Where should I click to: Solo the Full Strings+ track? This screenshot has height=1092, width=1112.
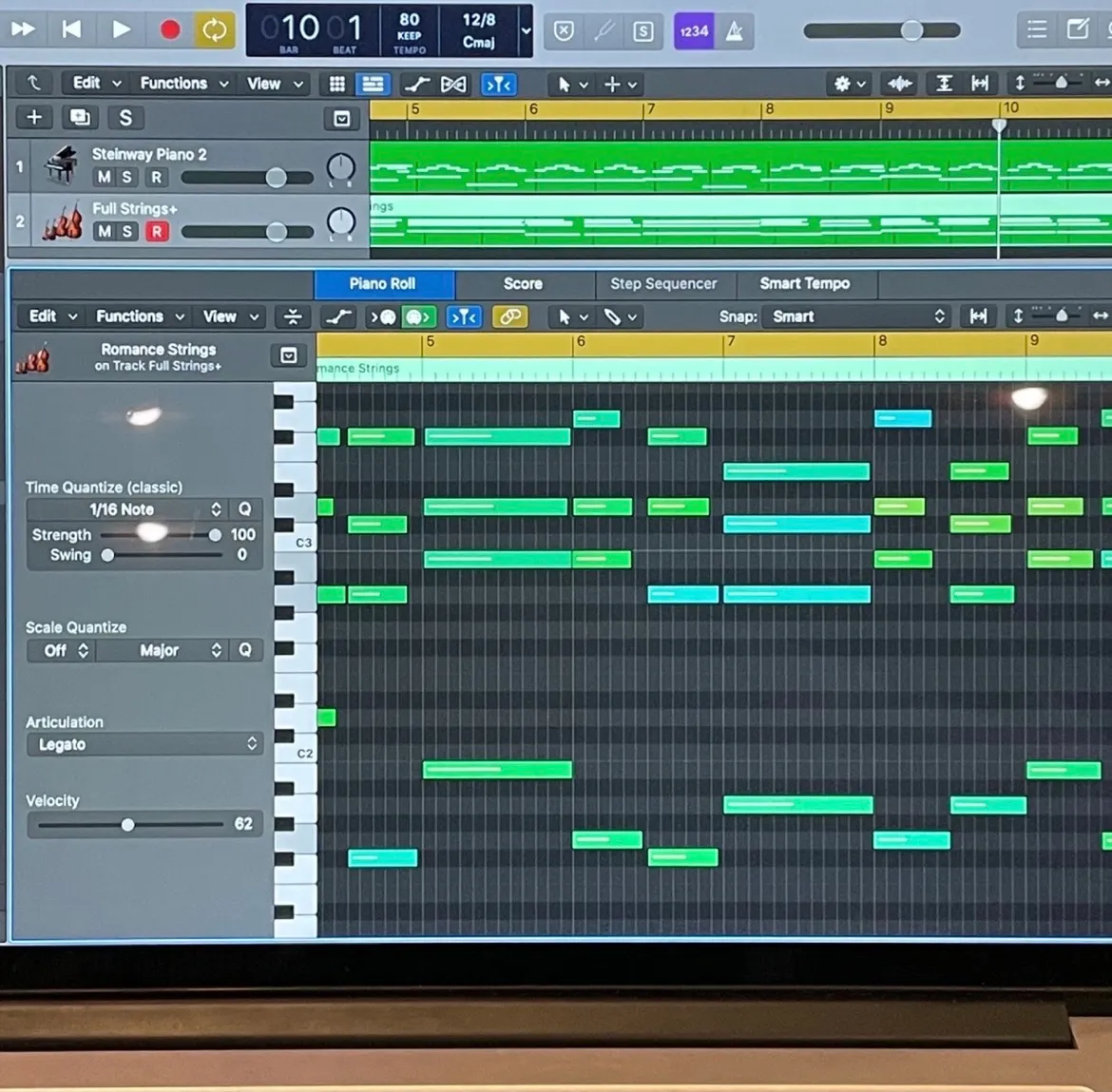[127, 231]
